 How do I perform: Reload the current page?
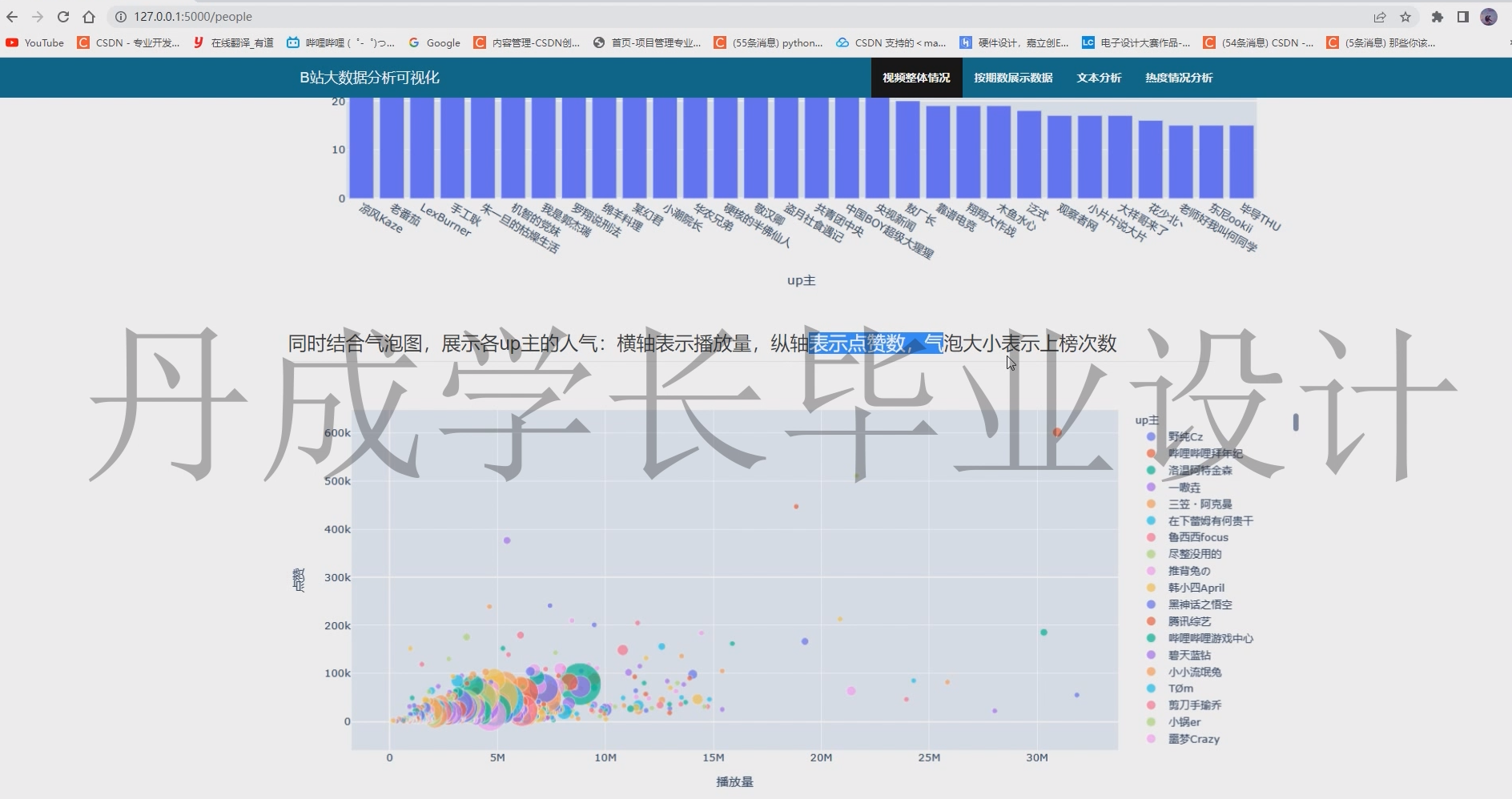(x=63, y=17)
